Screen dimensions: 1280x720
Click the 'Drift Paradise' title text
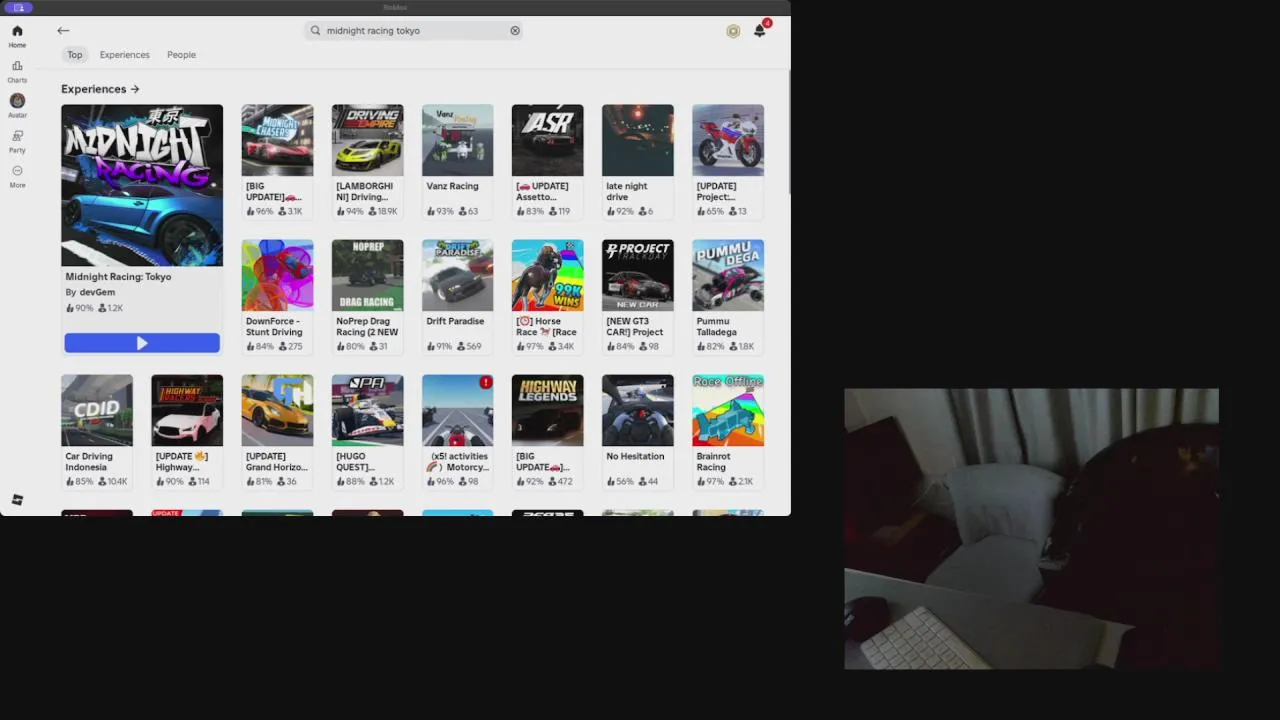tap(455, 321)
